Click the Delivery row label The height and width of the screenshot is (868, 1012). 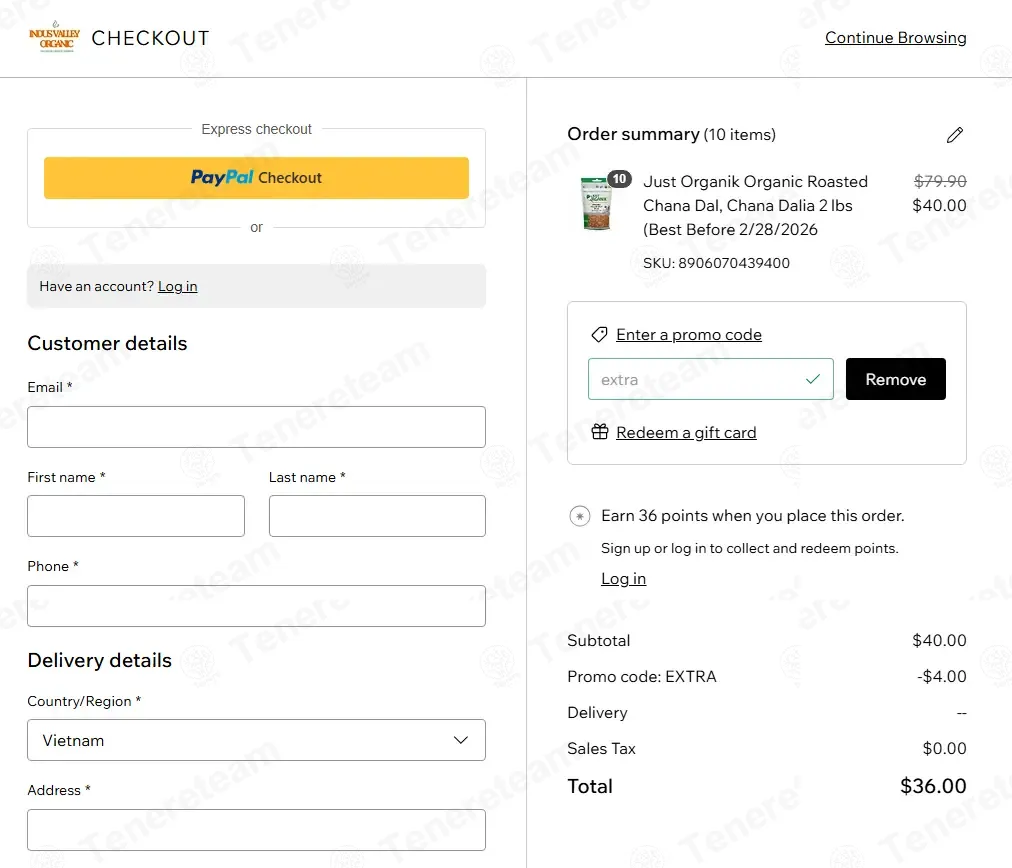(597, 712)
